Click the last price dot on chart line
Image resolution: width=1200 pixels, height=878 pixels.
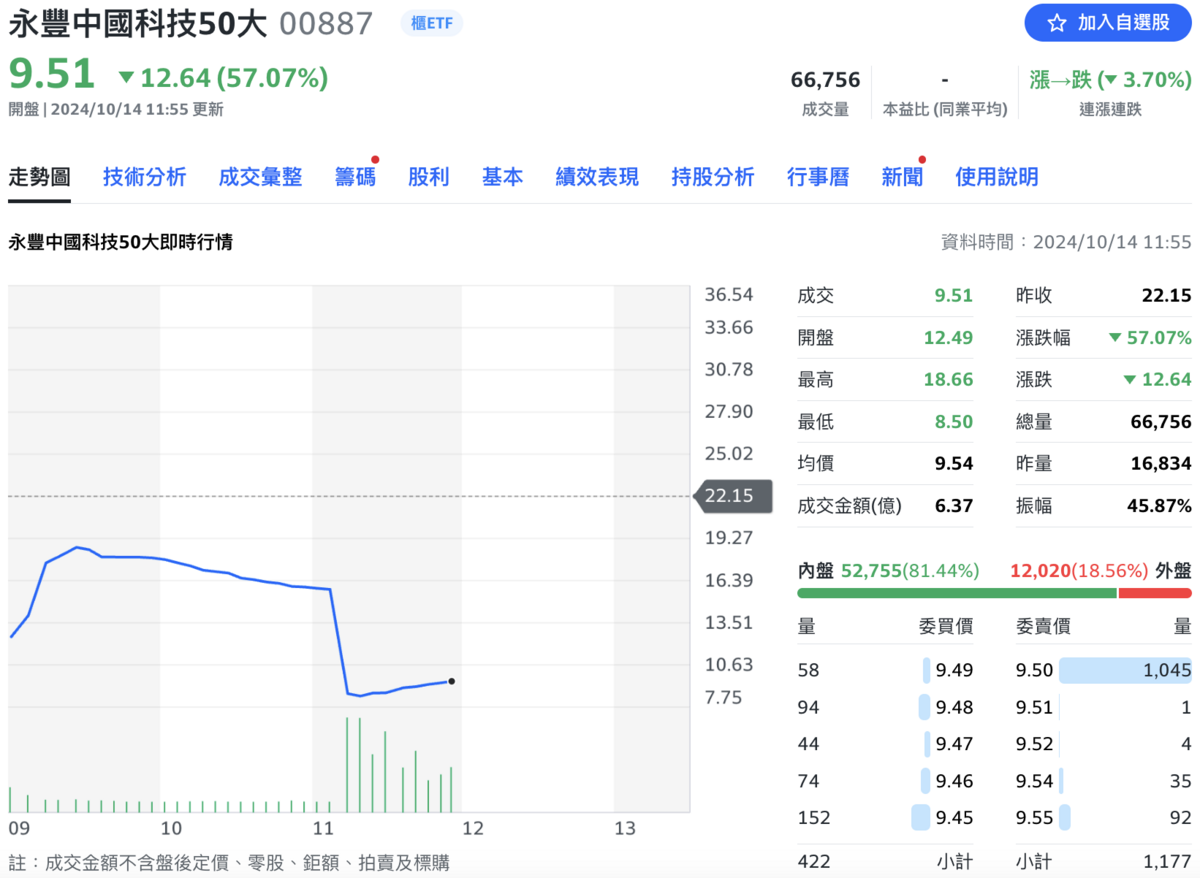pyautogui.click(x=452, y=682)
